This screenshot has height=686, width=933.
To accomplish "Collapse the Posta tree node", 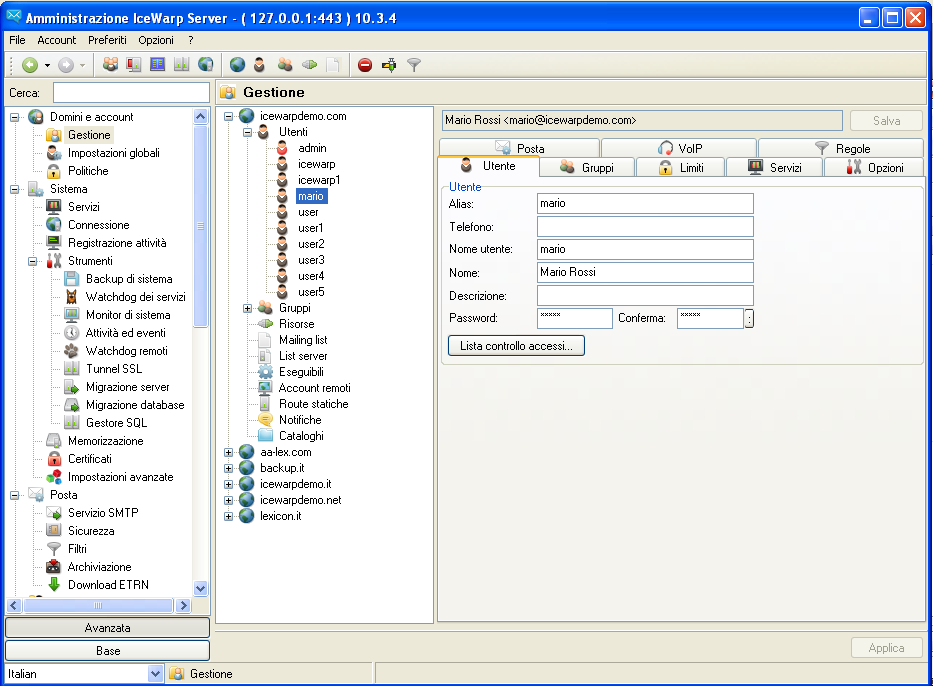I will (14, 495).
